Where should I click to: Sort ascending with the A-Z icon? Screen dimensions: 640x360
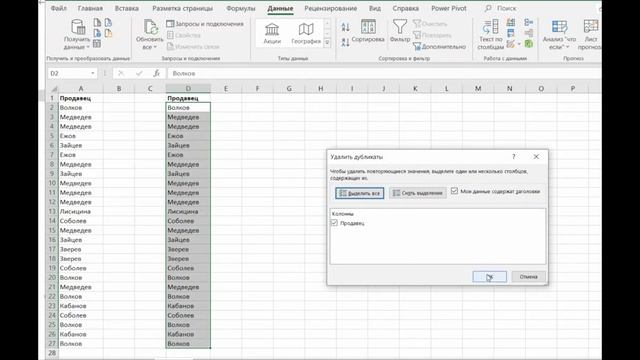(x=345, y=27)
